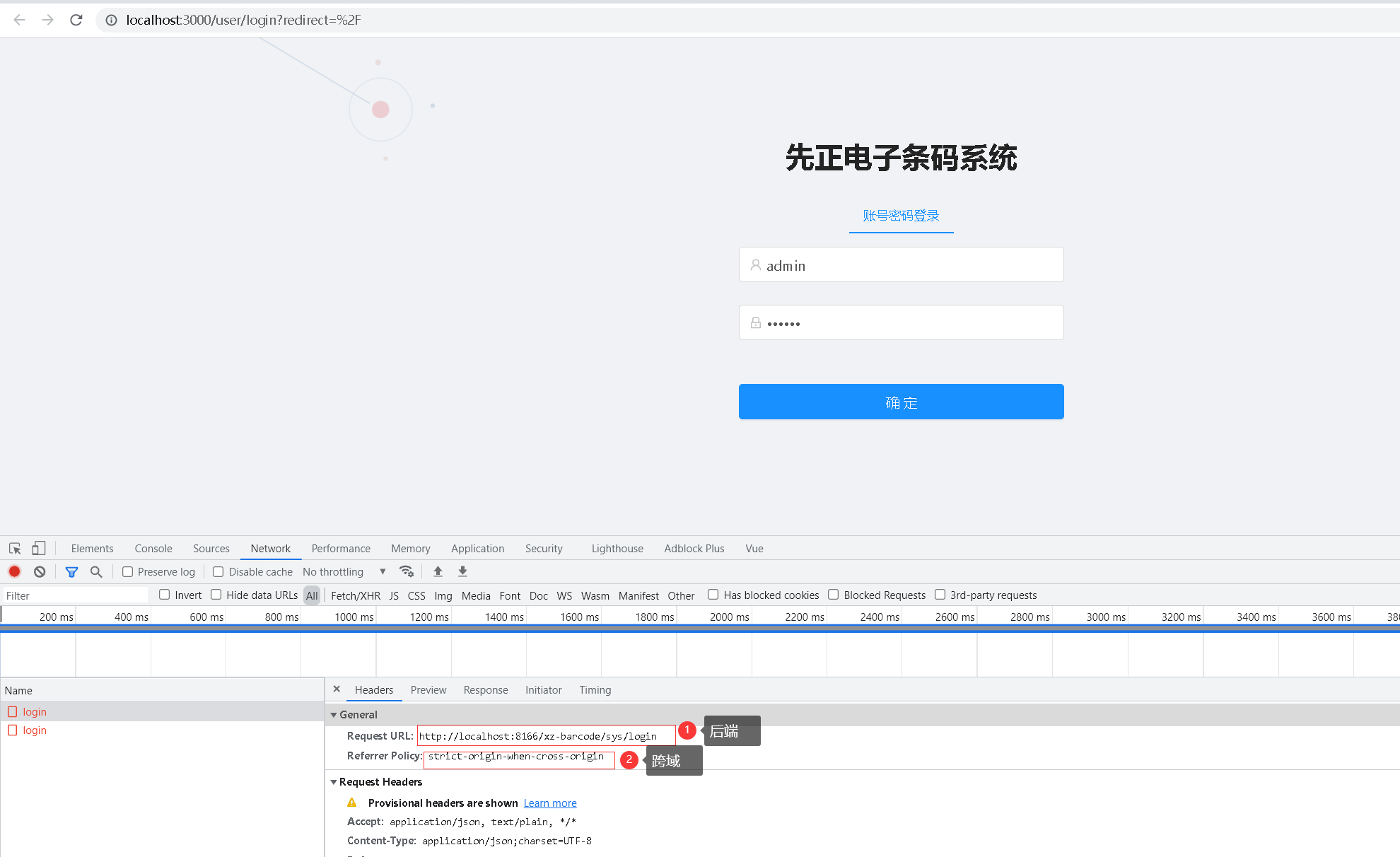Check the Hide data URLs option

tap(216, 595)
